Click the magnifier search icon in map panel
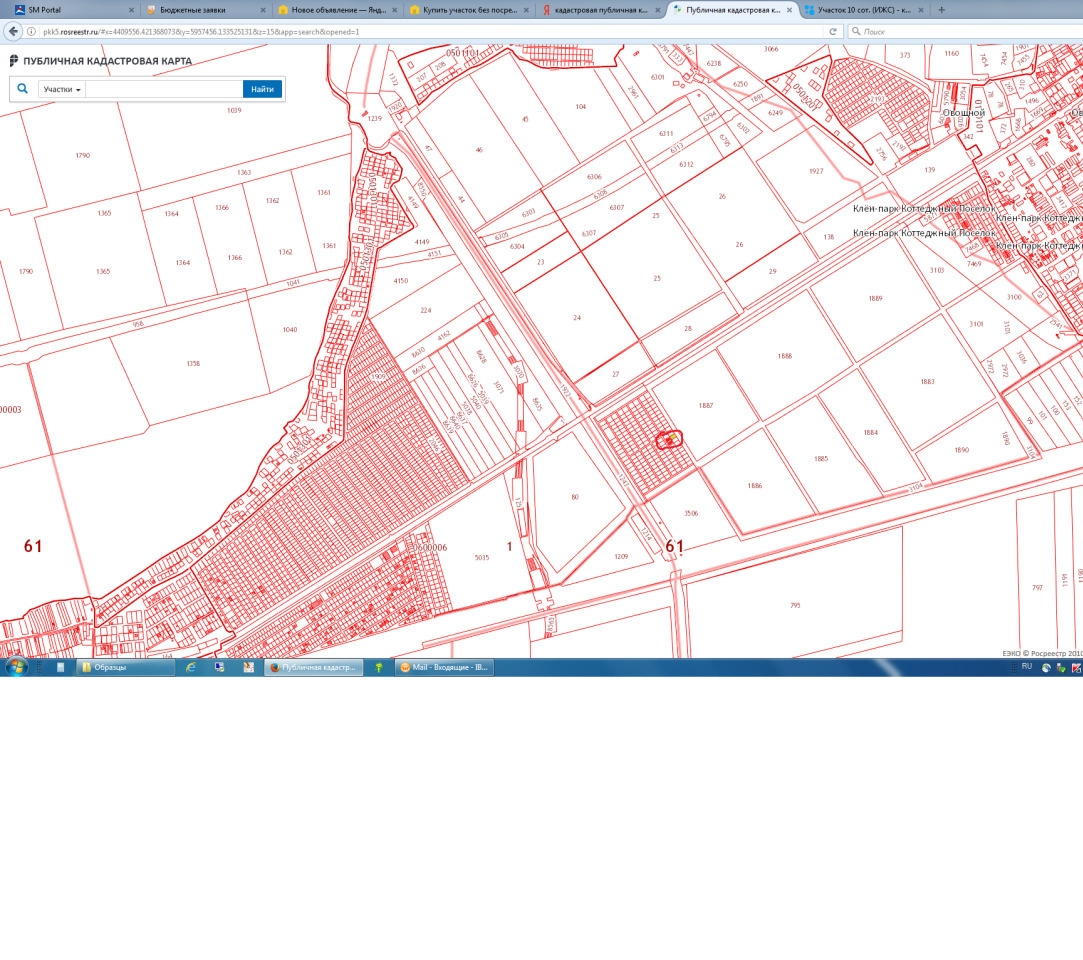The image size is (1083, 960). click(x=22, y=89)
